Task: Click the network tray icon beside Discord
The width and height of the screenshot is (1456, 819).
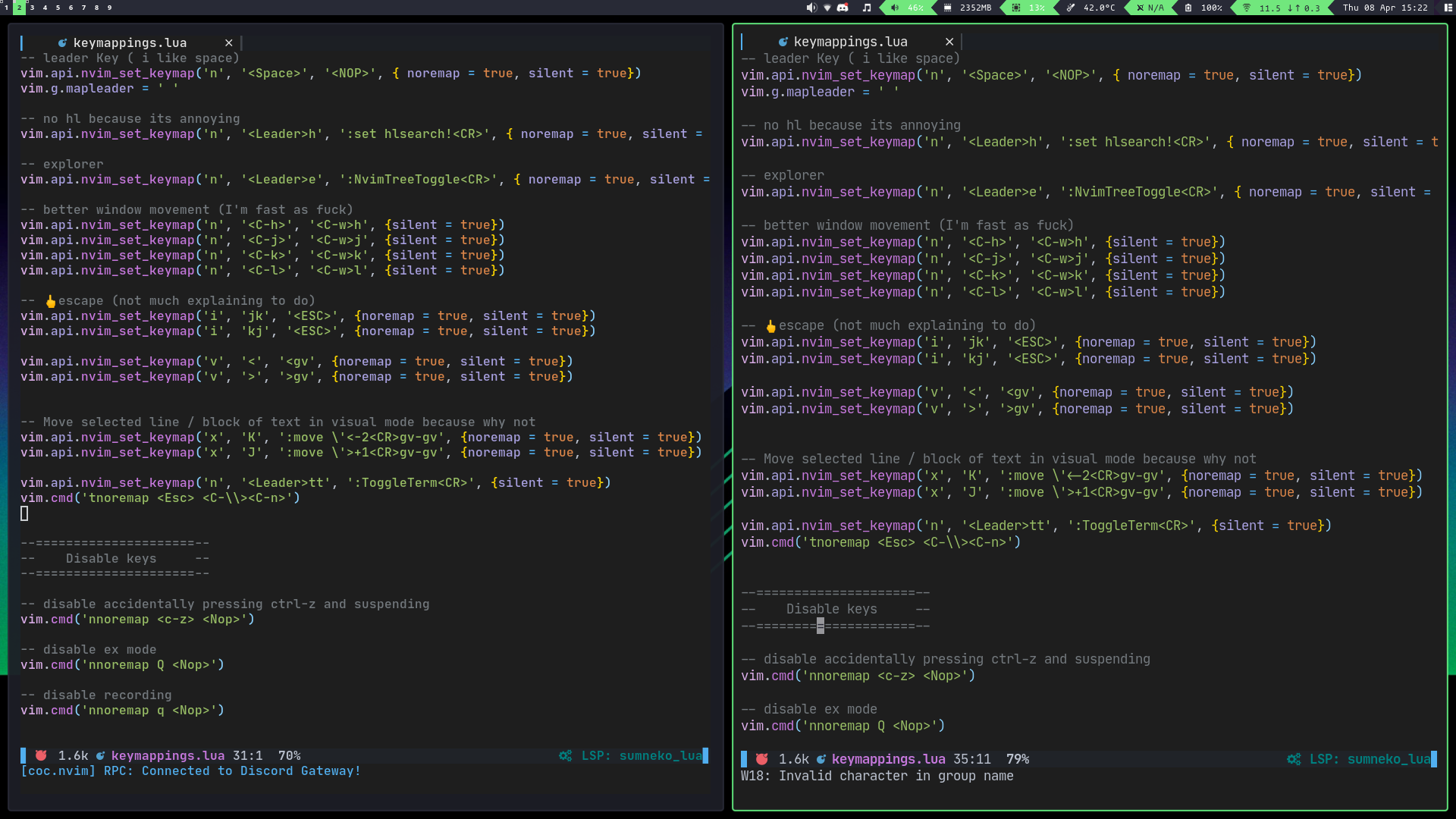Action: point(827,8)
